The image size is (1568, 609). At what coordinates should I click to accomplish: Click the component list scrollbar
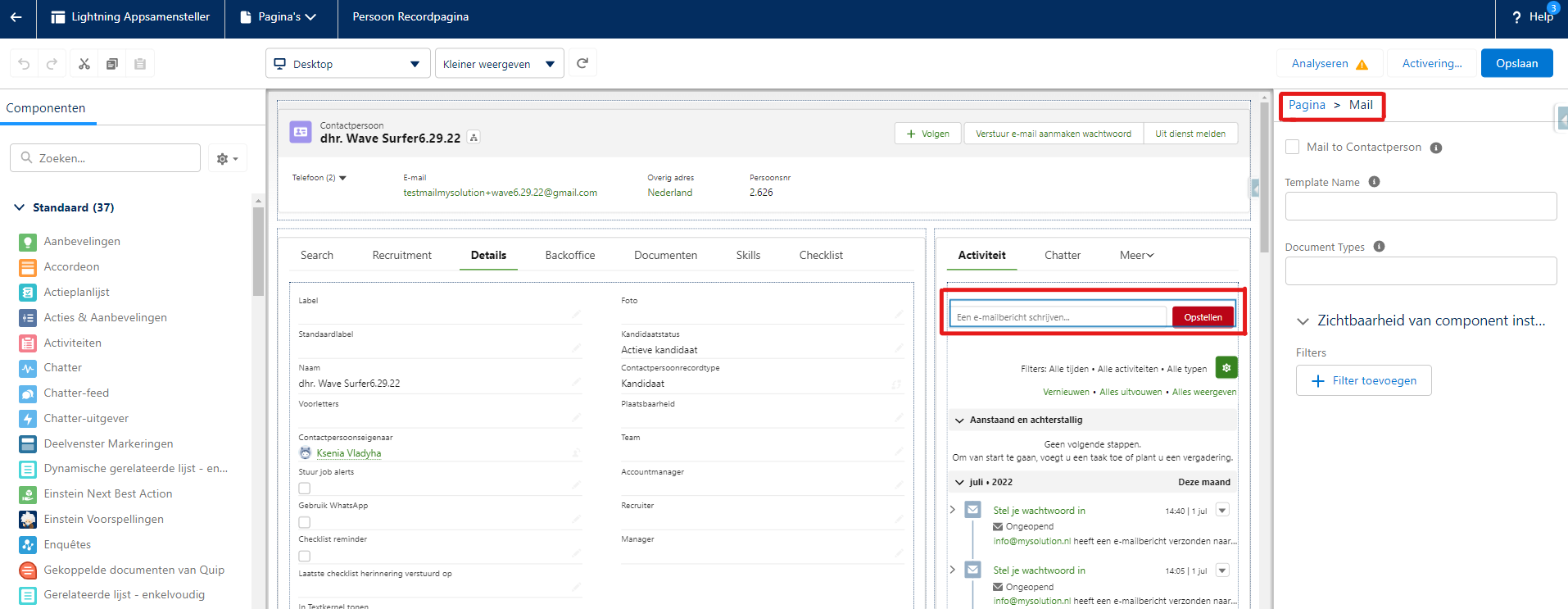point(258,250)
